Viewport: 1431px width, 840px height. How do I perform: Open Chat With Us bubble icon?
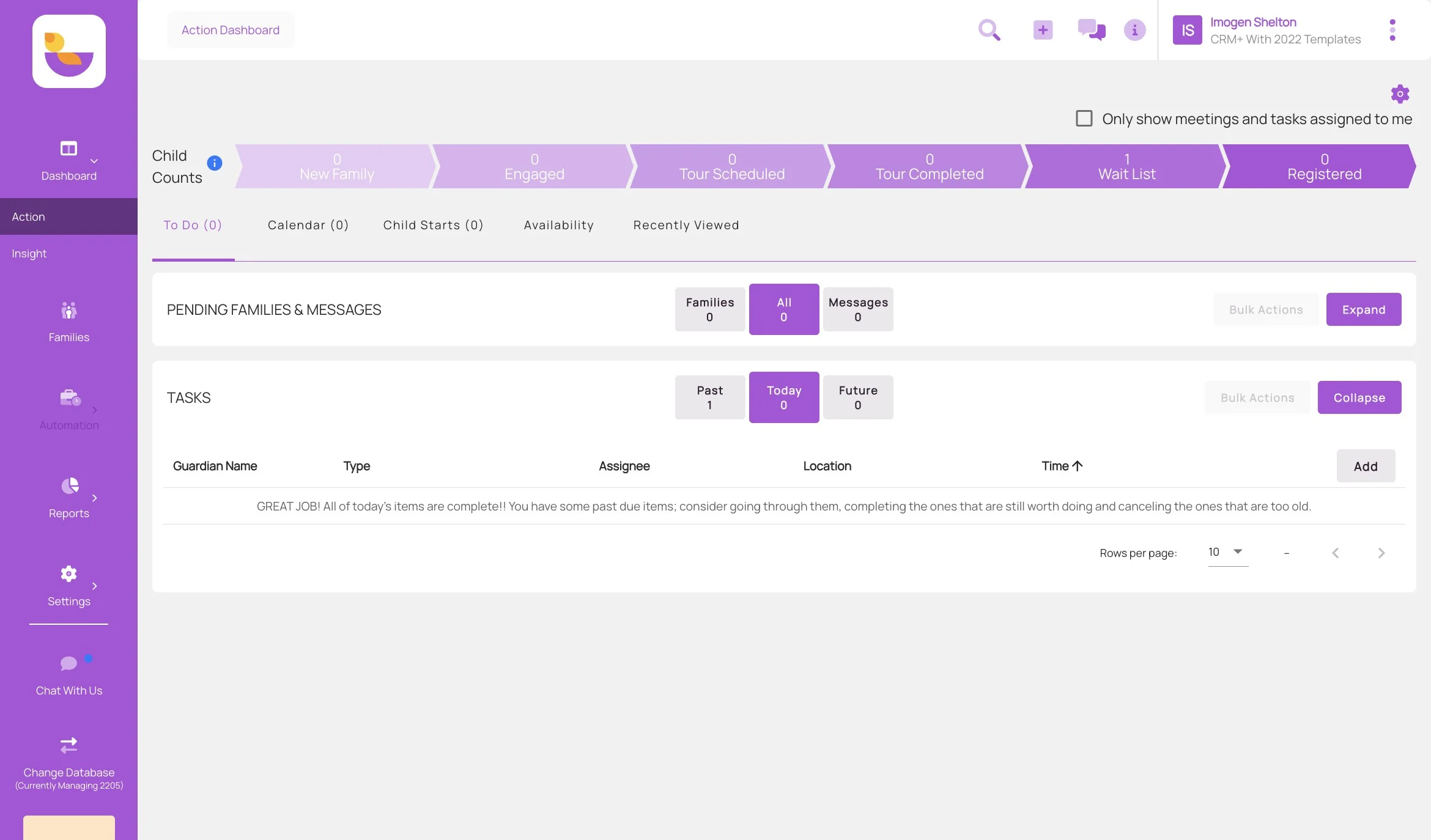coord(68,663)
